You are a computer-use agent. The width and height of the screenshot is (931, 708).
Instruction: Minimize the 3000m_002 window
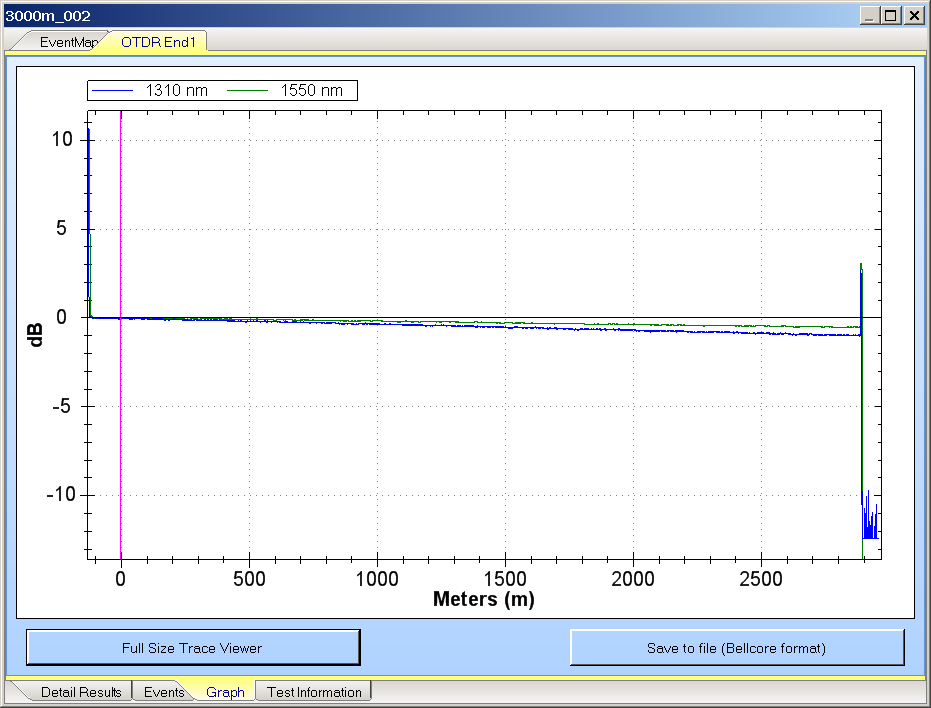click(868, 16)
